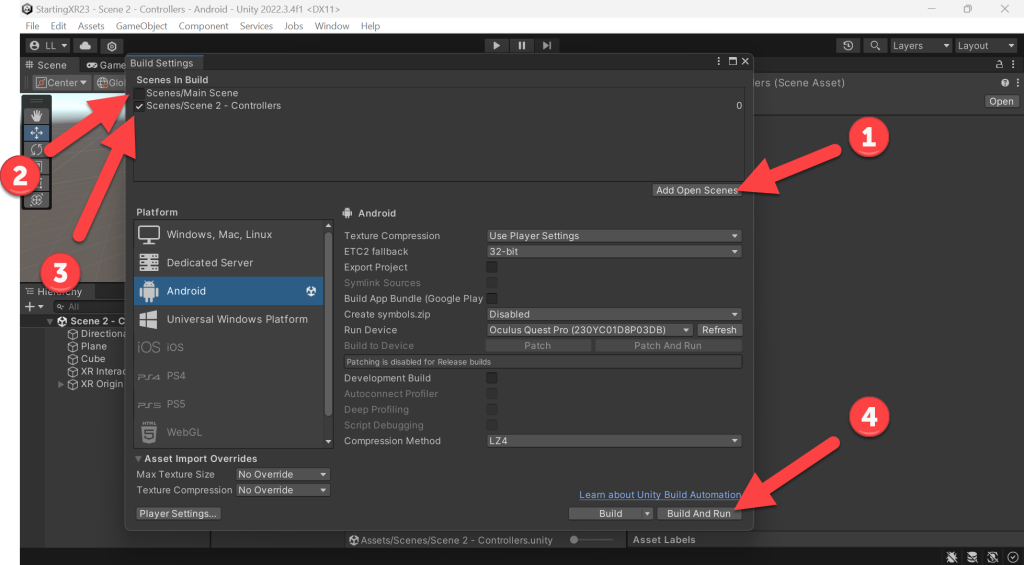Select the PS4 platform
The image size is (1024, 565).
click(229, 376)
